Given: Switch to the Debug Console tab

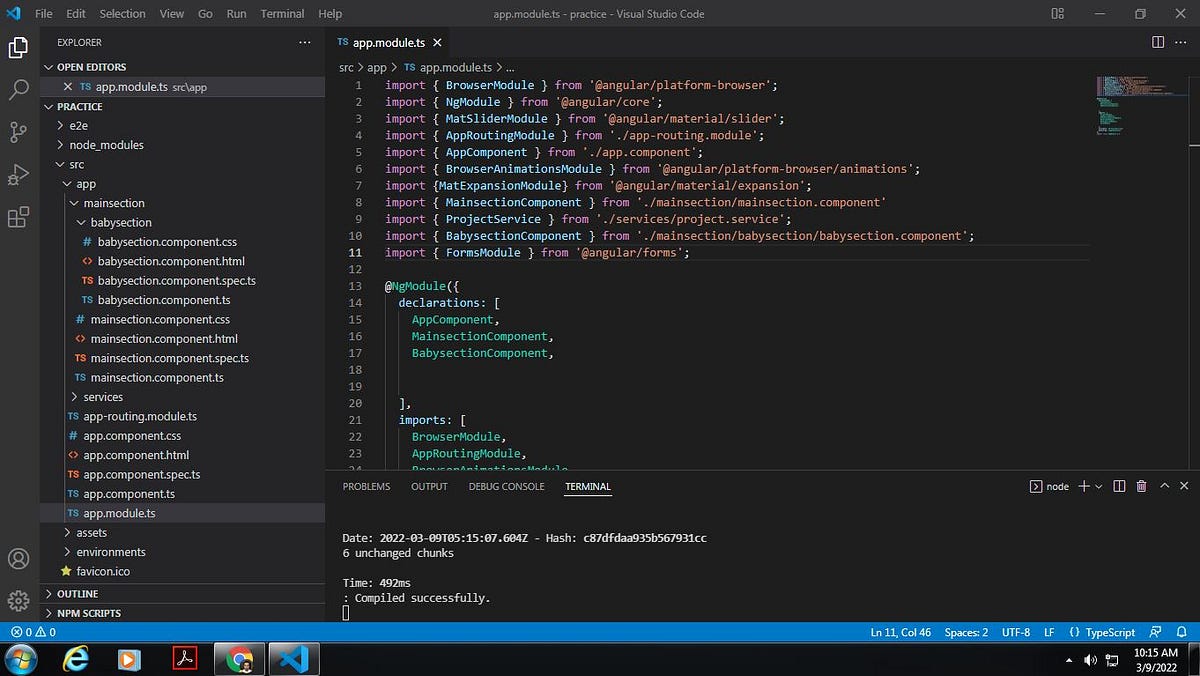Looking at the screenshot, I should pos(506,486).
